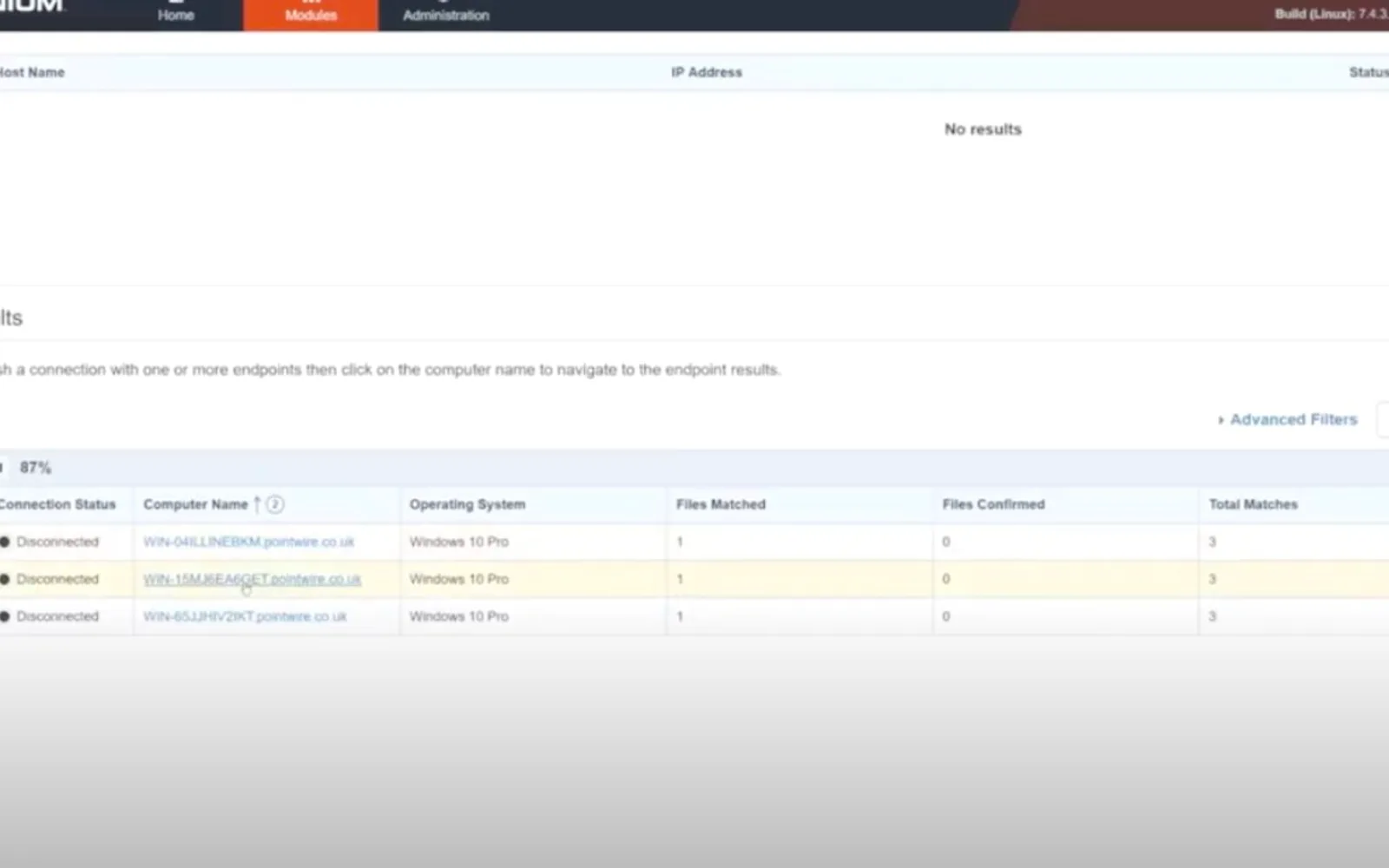Sort by the Files Confirmed column
This screenshot has width=1389, height=868.
[993, 504]
